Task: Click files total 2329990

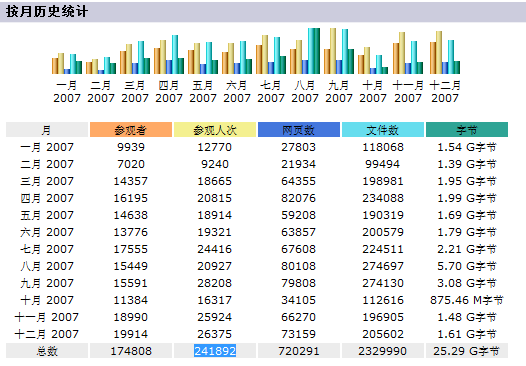Action: [x=383, y=351]
